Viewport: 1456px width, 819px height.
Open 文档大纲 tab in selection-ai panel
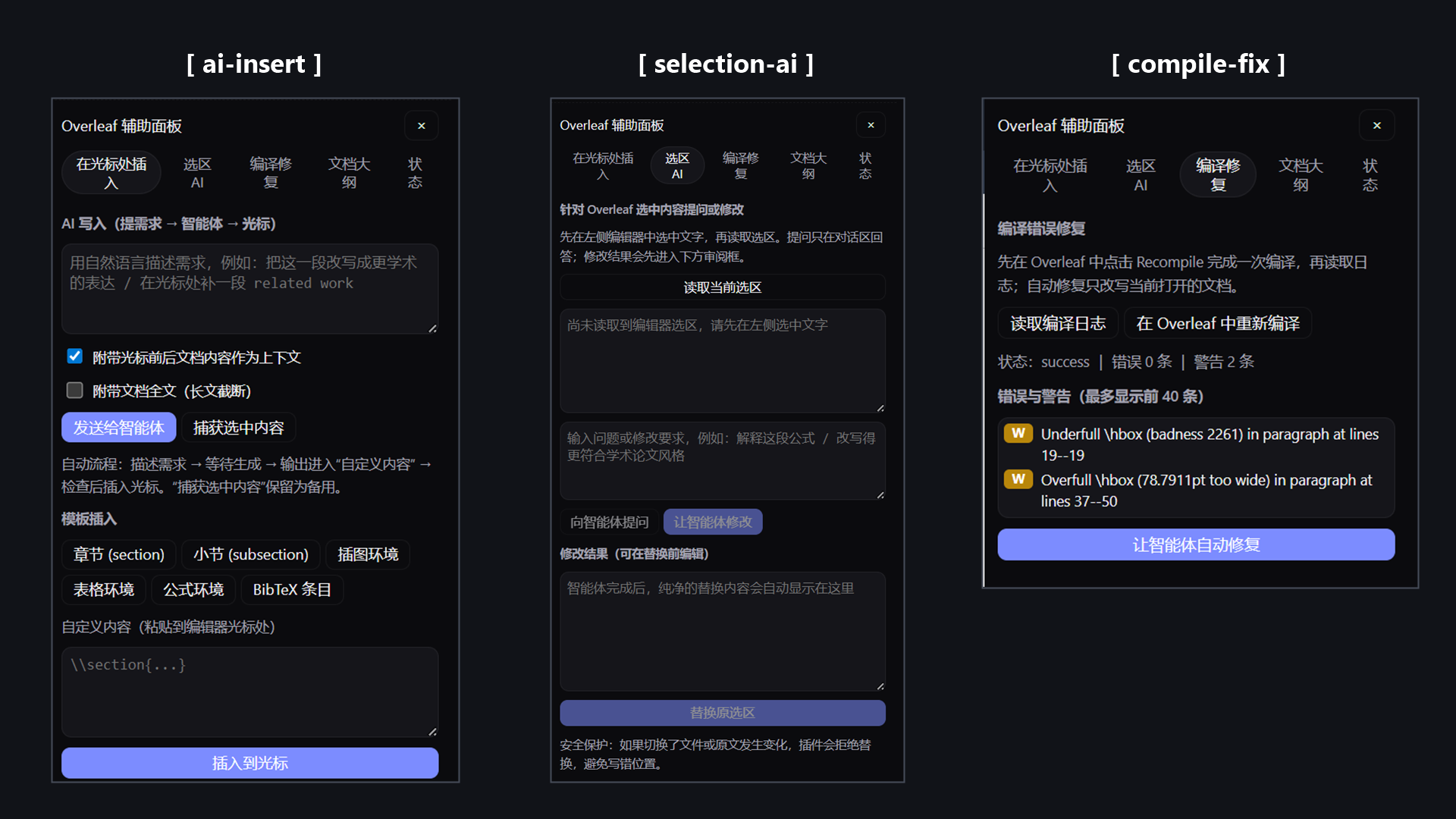click(x=808, y=166)
